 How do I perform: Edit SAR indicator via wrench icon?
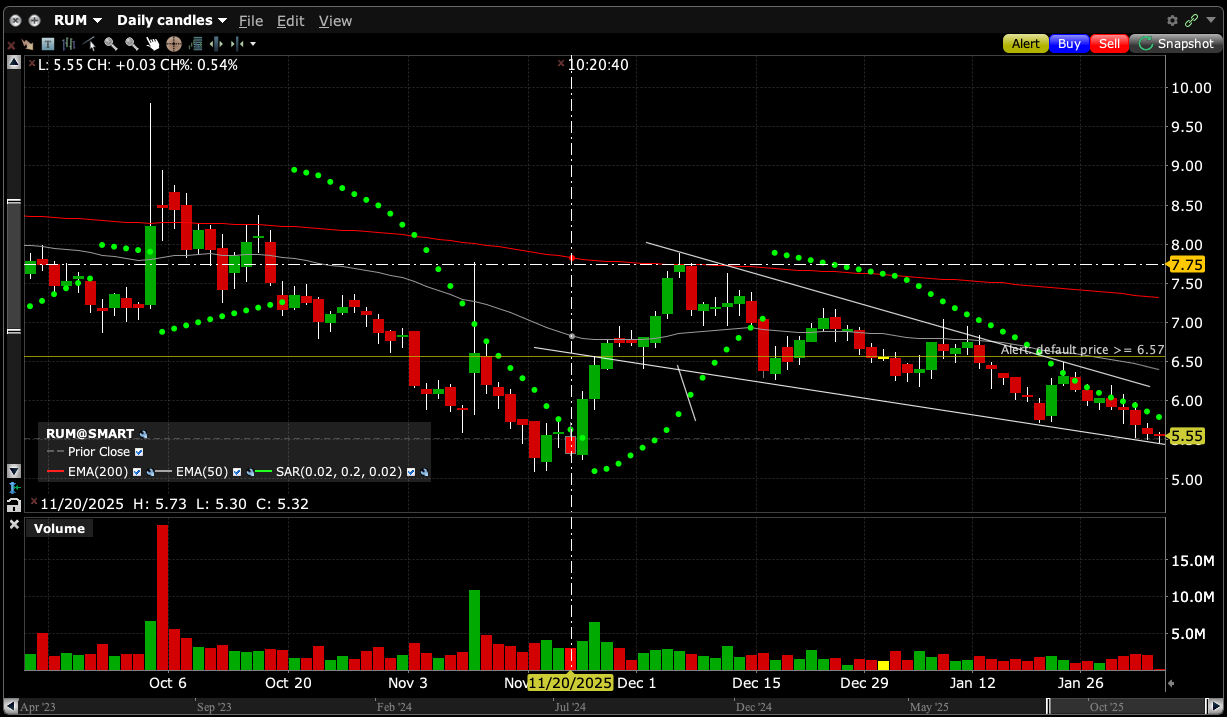(426, 472)
